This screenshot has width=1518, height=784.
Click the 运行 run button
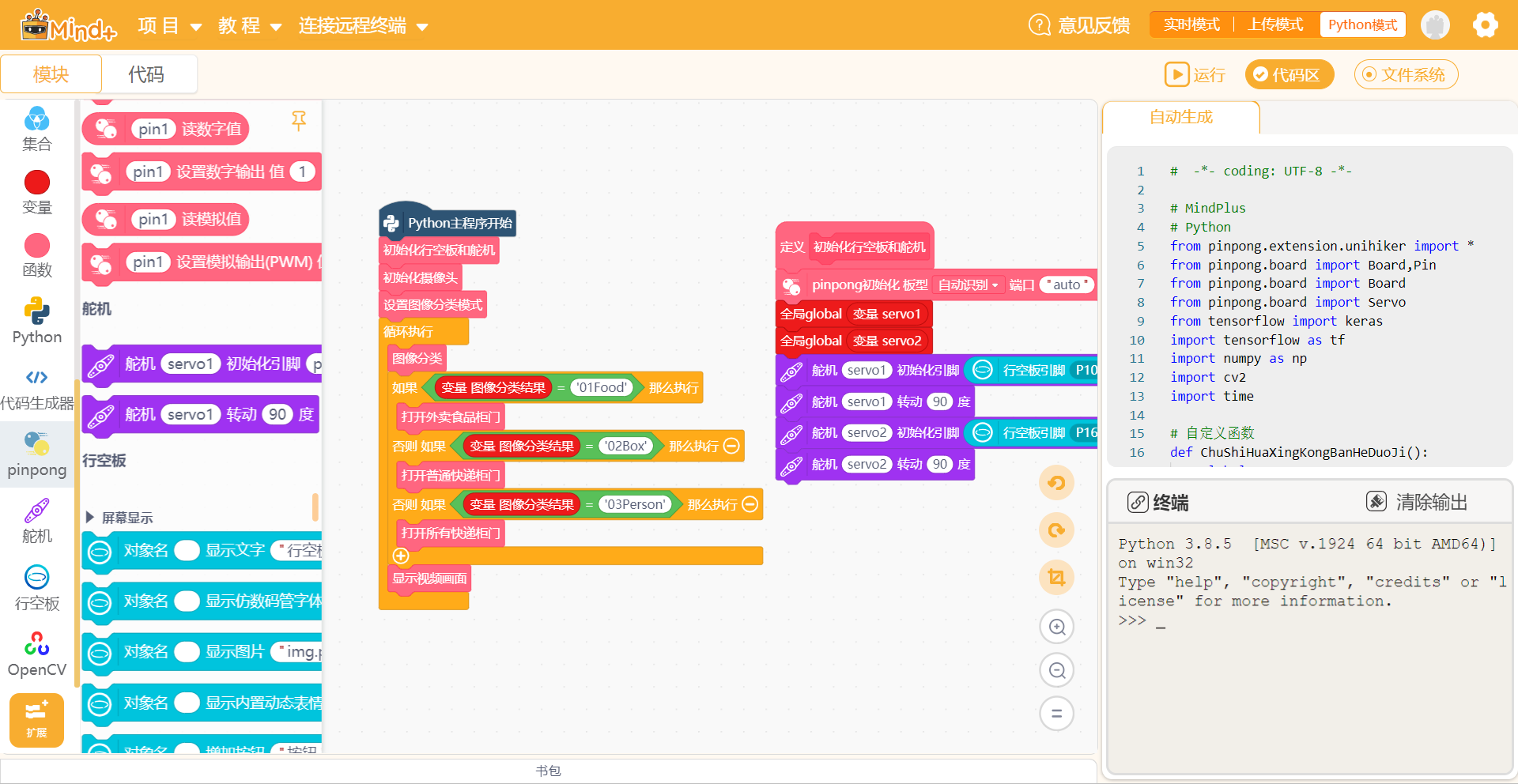tap(1195, 75)
